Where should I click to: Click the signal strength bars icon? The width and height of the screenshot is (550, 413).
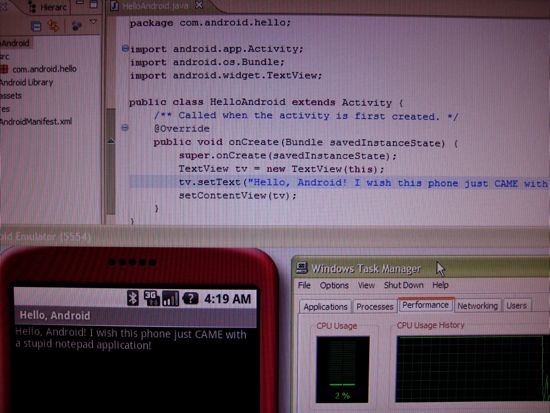170,299
